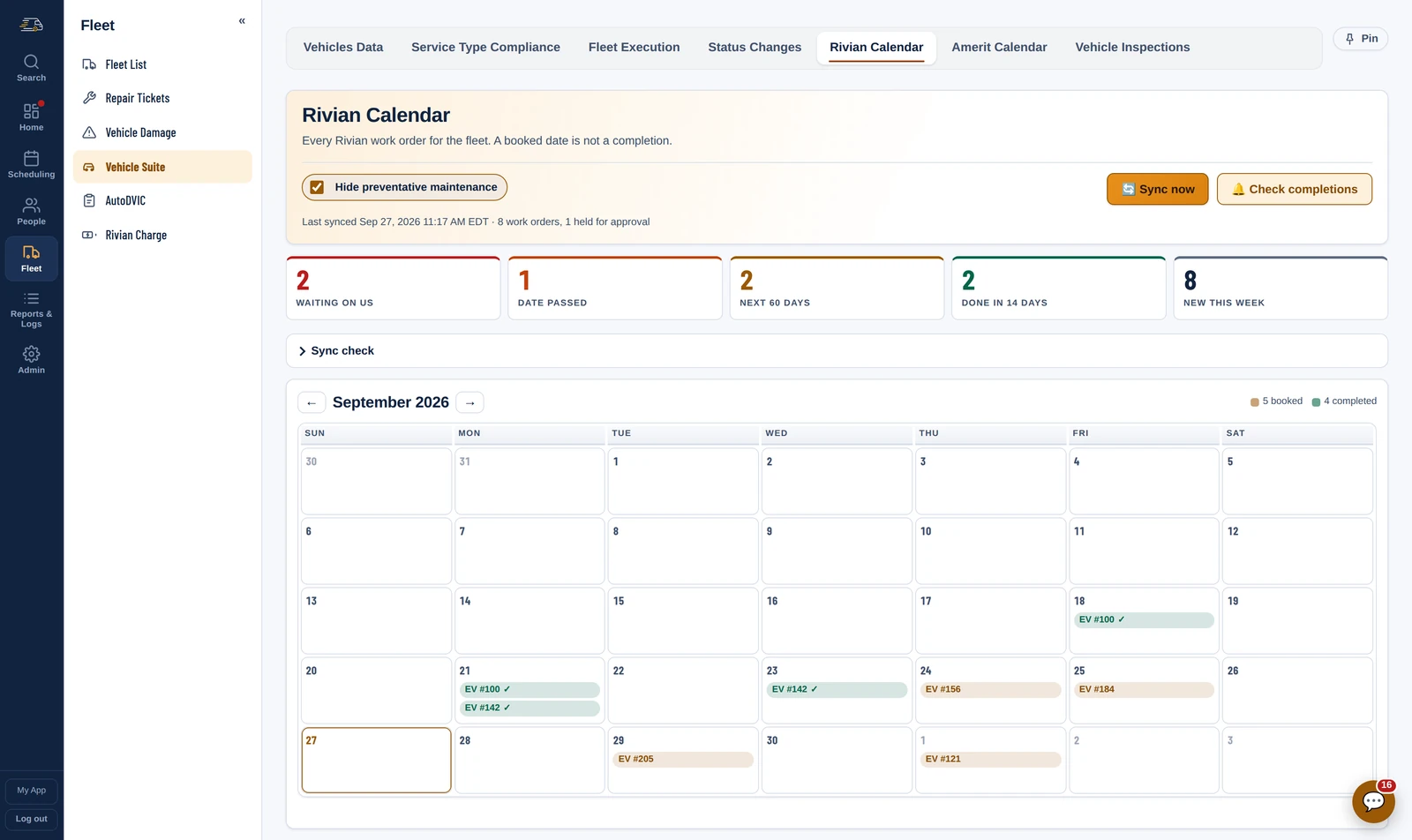Image resolution: width=1412 pixels, height=840 pixels.
Task: Go to next month with right arrow
Action: click(x=470, y=402)
